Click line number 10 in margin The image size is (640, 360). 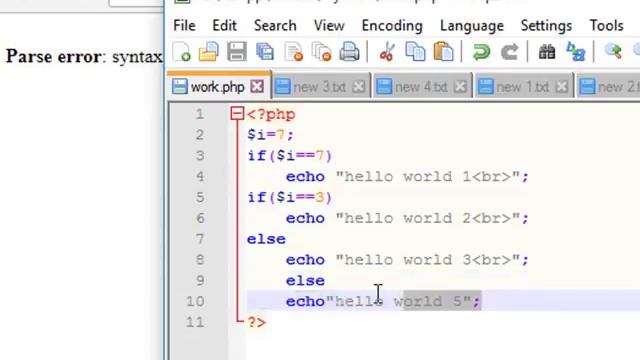pos(195,301)
